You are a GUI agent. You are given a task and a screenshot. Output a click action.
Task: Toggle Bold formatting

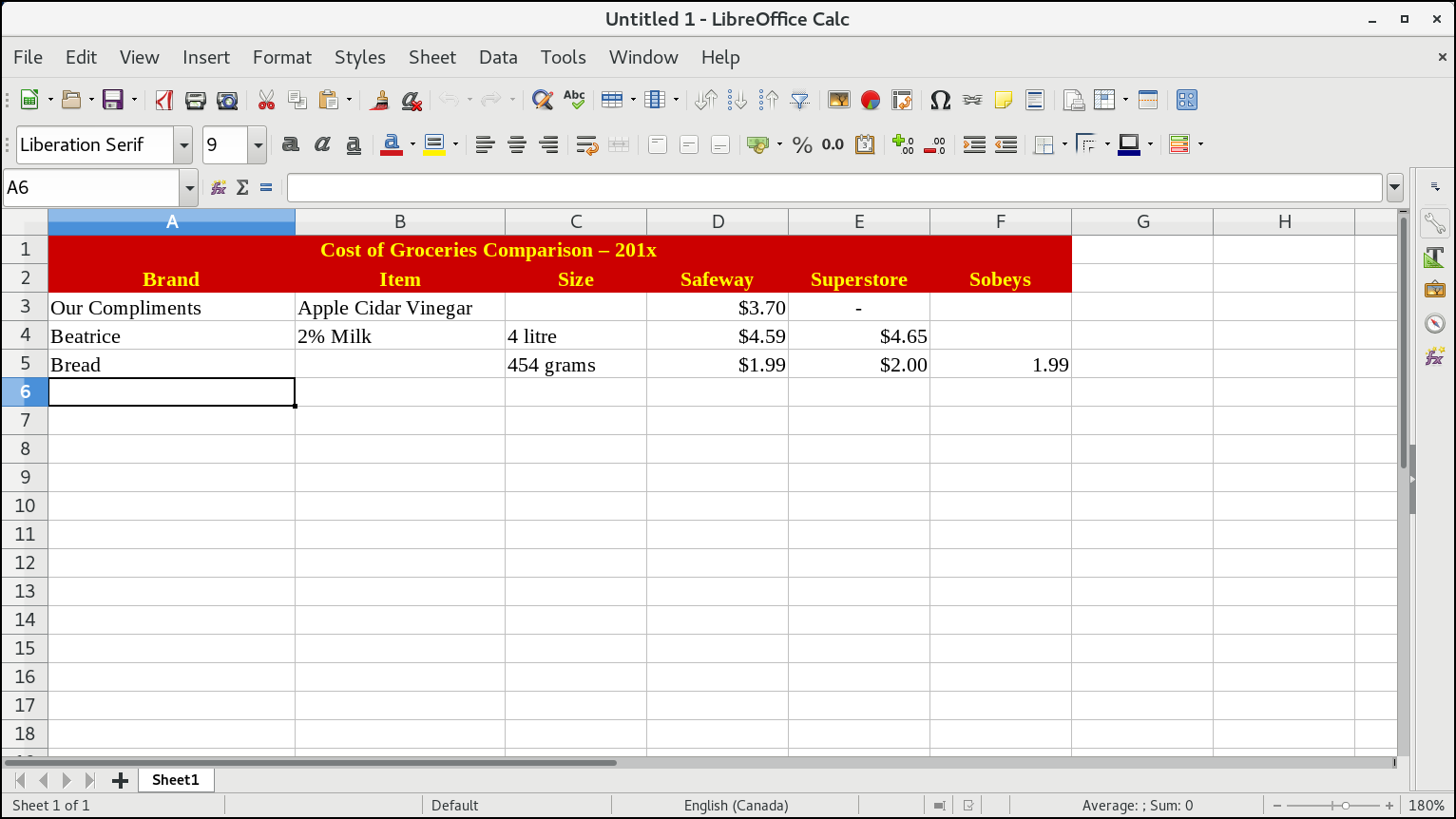pyautogui.click(x=291, y=144)
